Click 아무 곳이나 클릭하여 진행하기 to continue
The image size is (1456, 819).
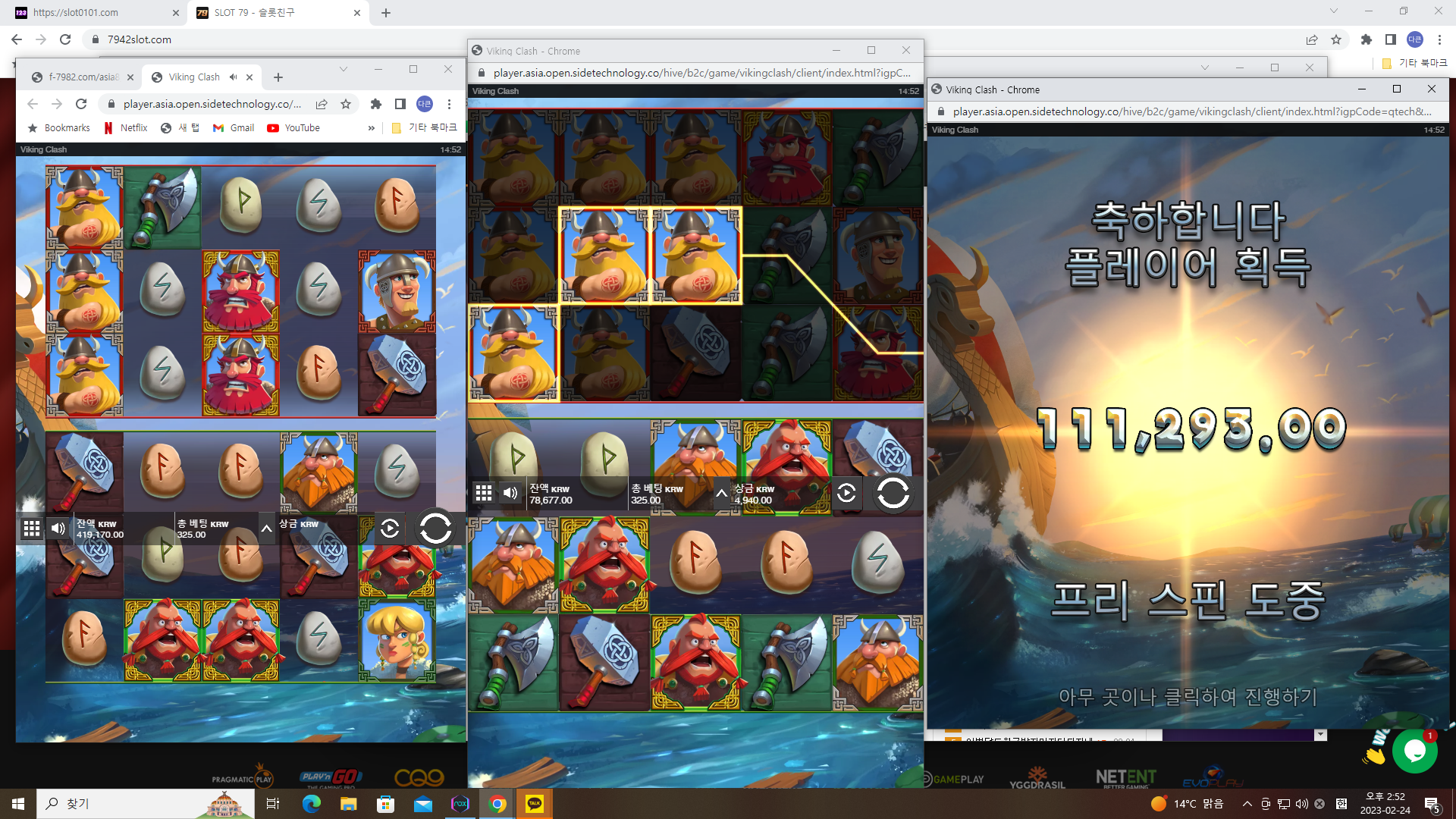[x=1188, y=696]
